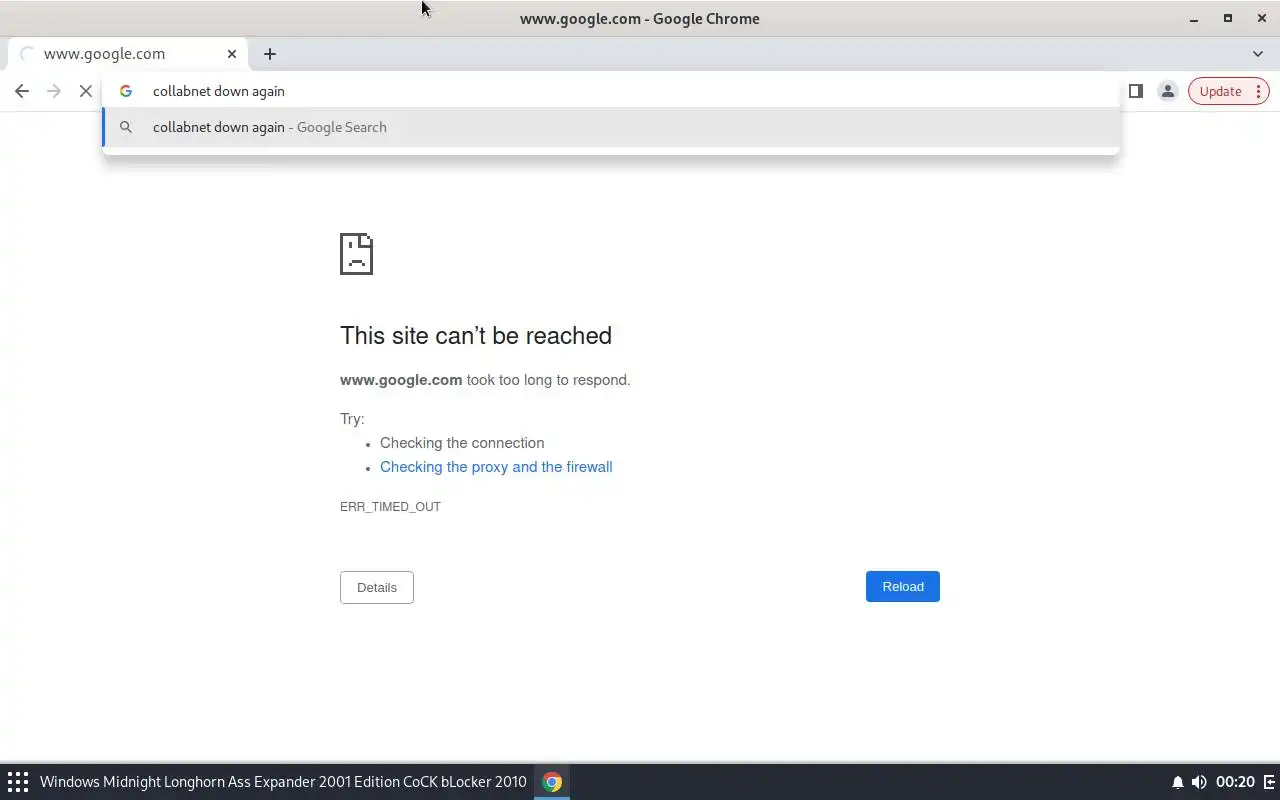Maximize the Chrome window
Image resolution: width=1280 pixels, height=800 pixels.
click(x=1228, y=19)
